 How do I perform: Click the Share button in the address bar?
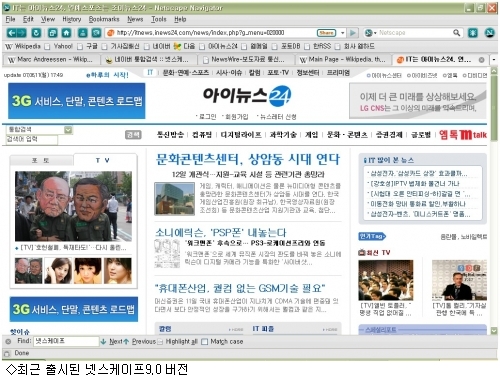point(326,33)
